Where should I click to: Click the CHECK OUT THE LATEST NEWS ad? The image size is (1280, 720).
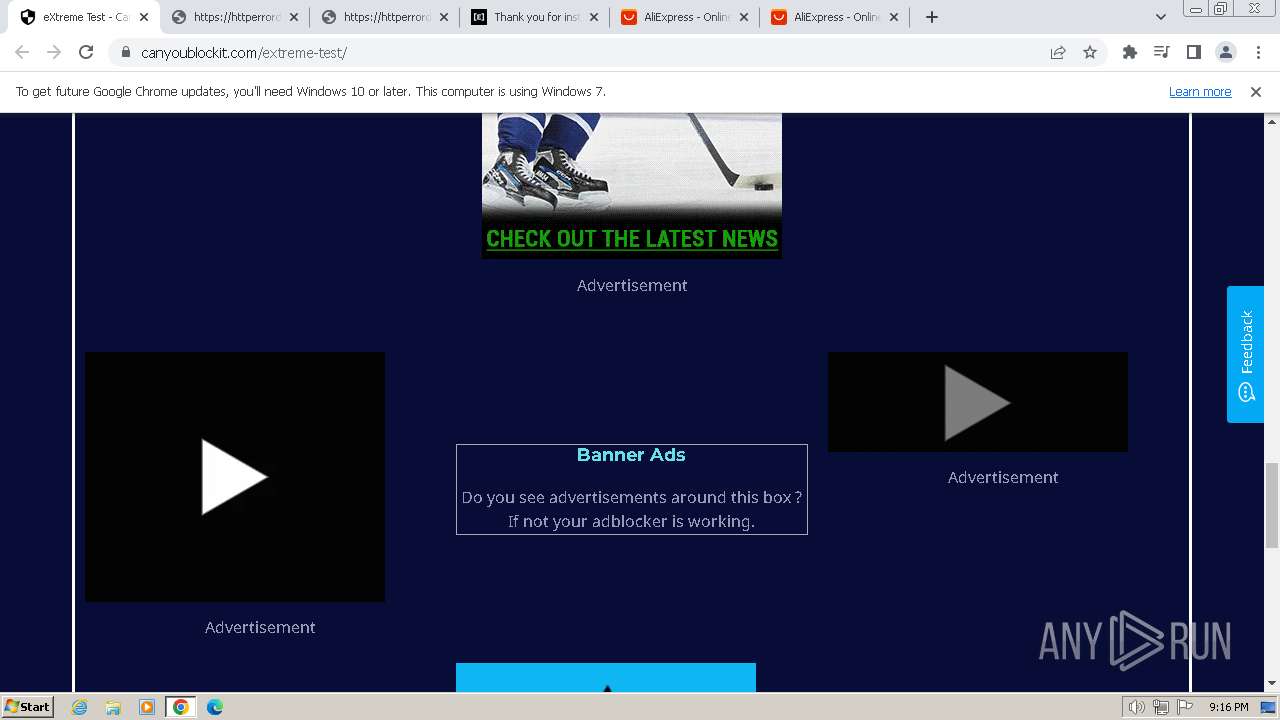click(632, 239)
